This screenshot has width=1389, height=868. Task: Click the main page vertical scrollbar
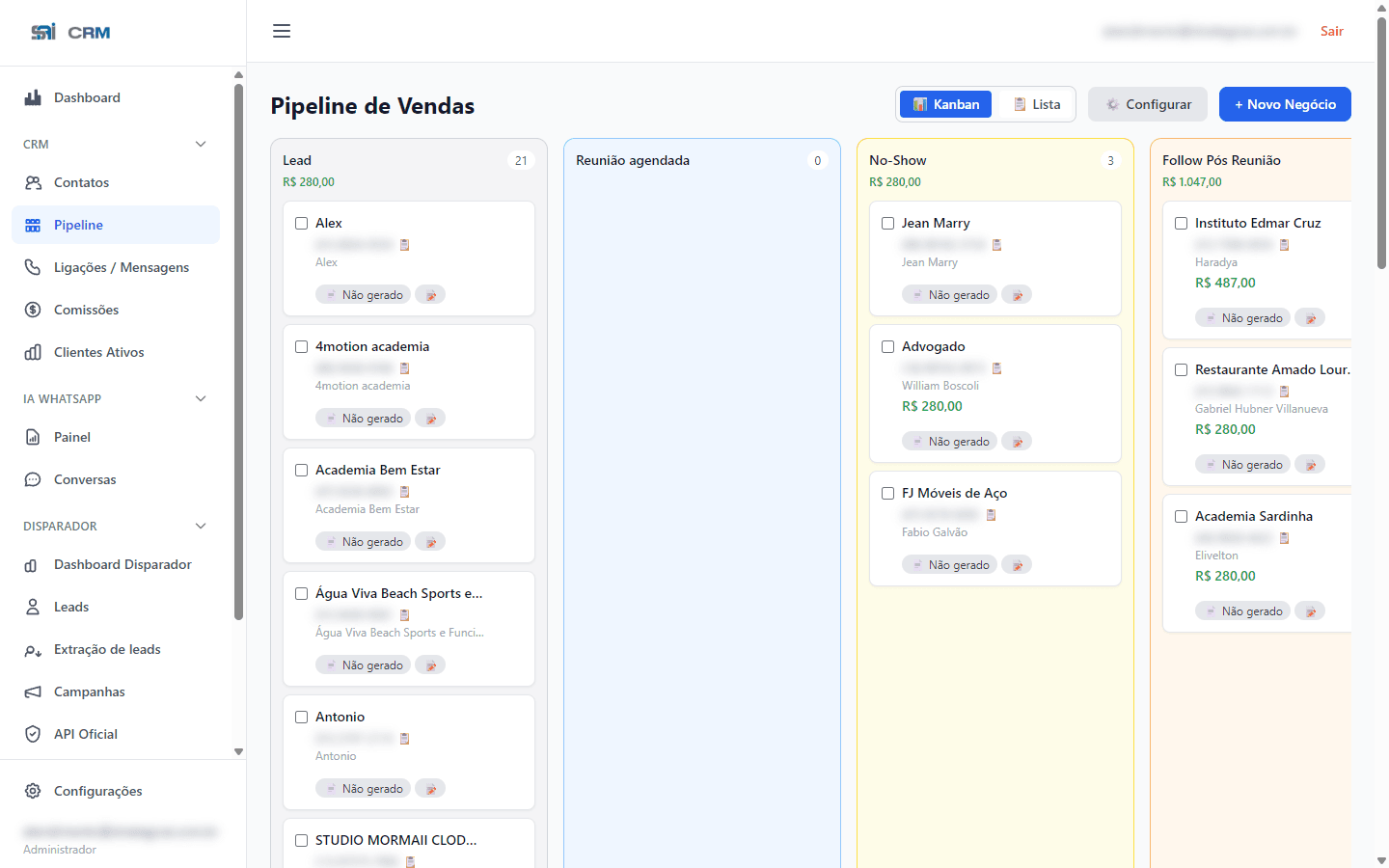1381,145
